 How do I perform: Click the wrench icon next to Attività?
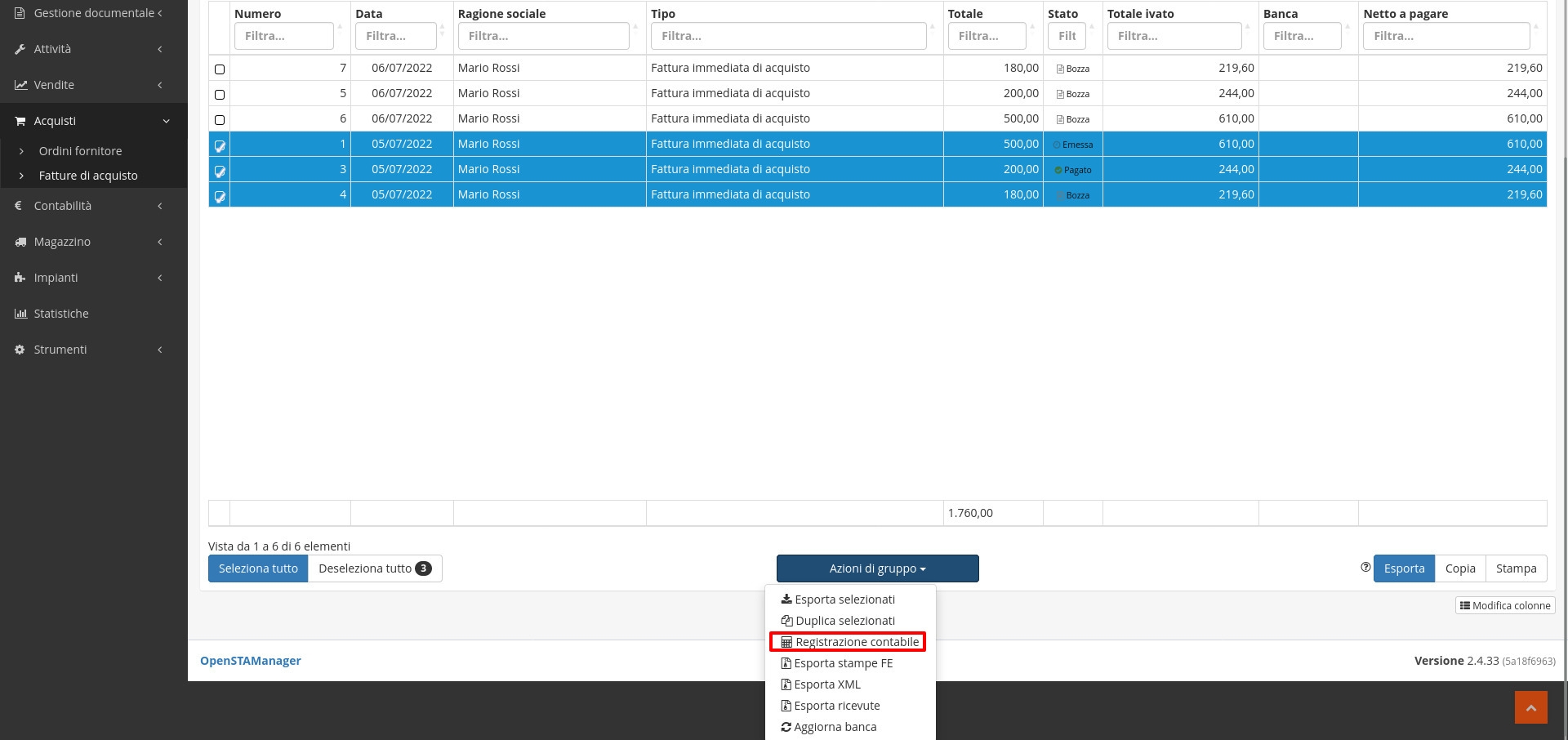(20, 49)
